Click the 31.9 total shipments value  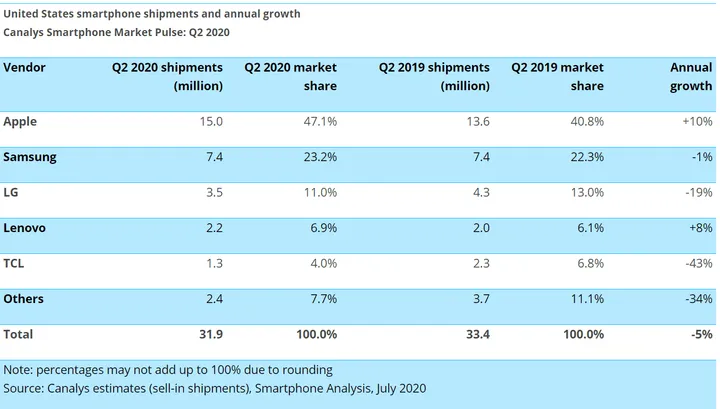[211, 334]
